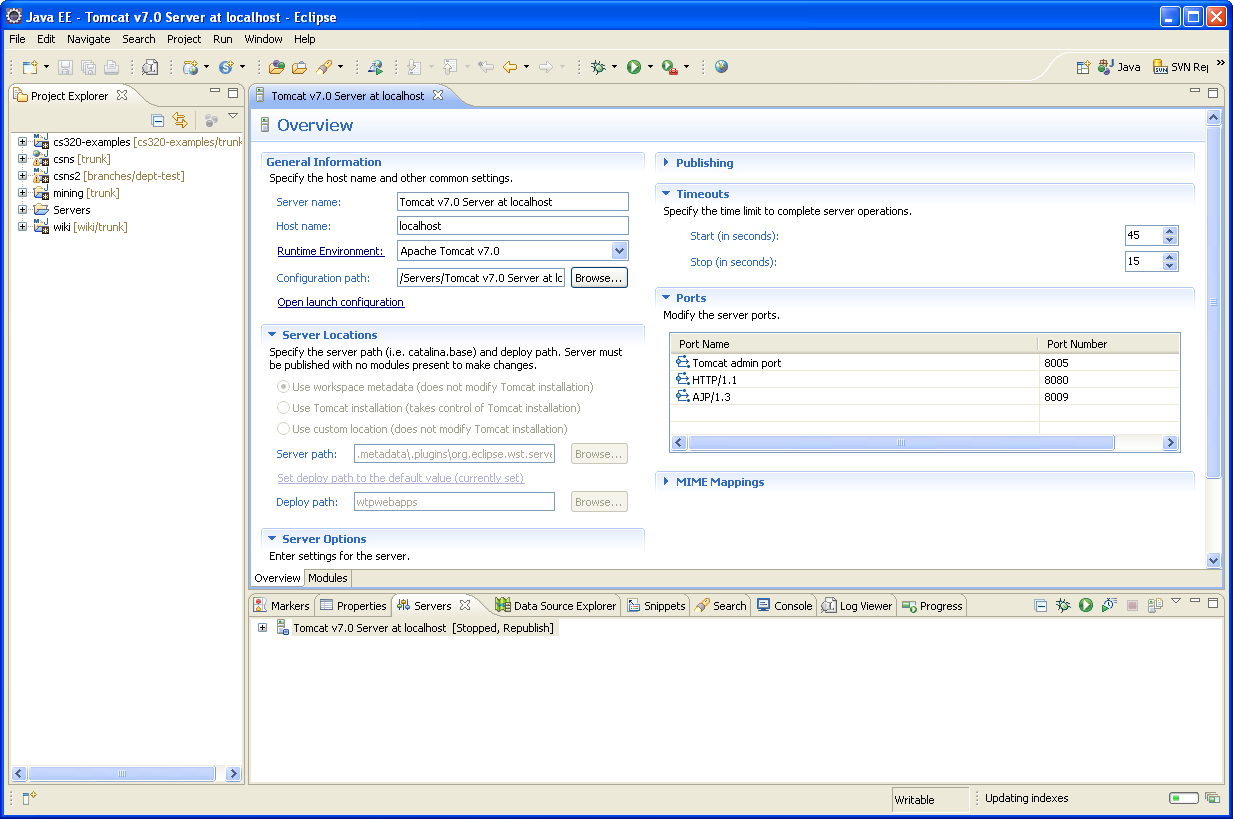The image size is (1233, 819).
Task: Switch to the Modules tab
Action: 327,578
